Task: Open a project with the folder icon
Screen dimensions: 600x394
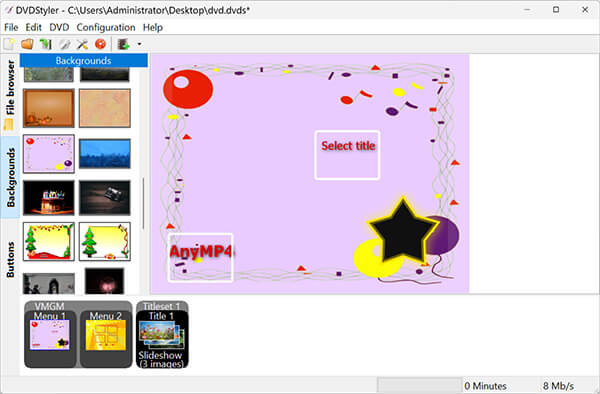Action: click(27, 44)
